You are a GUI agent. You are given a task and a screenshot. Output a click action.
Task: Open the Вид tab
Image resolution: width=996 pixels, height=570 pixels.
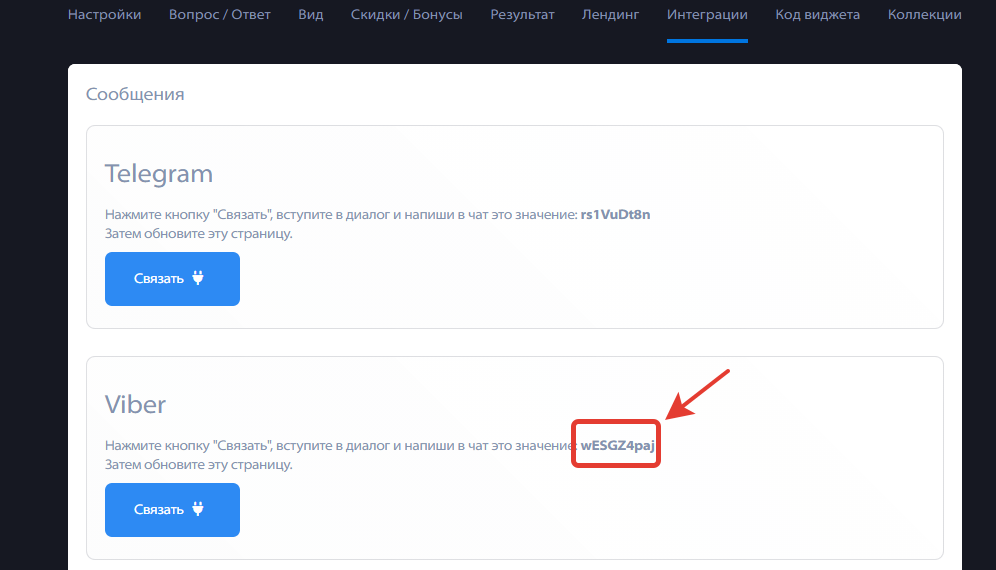coord(311,15)
